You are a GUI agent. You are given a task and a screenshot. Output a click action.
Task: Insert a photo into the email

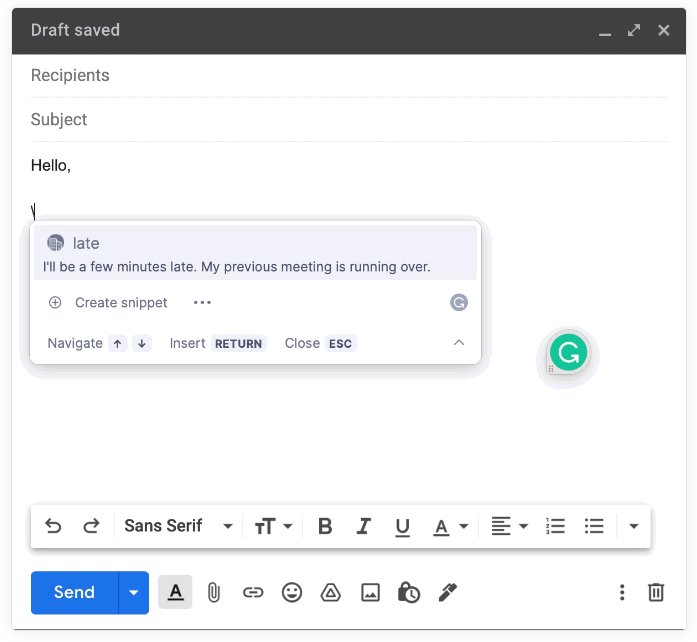[370, 592]
